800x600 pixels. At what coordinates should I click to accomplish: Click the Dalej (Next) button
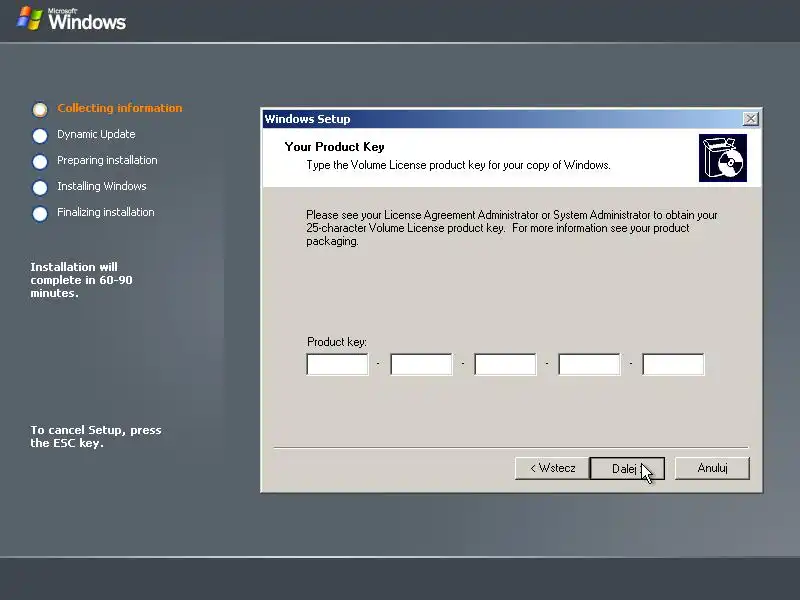pos(627,468)
